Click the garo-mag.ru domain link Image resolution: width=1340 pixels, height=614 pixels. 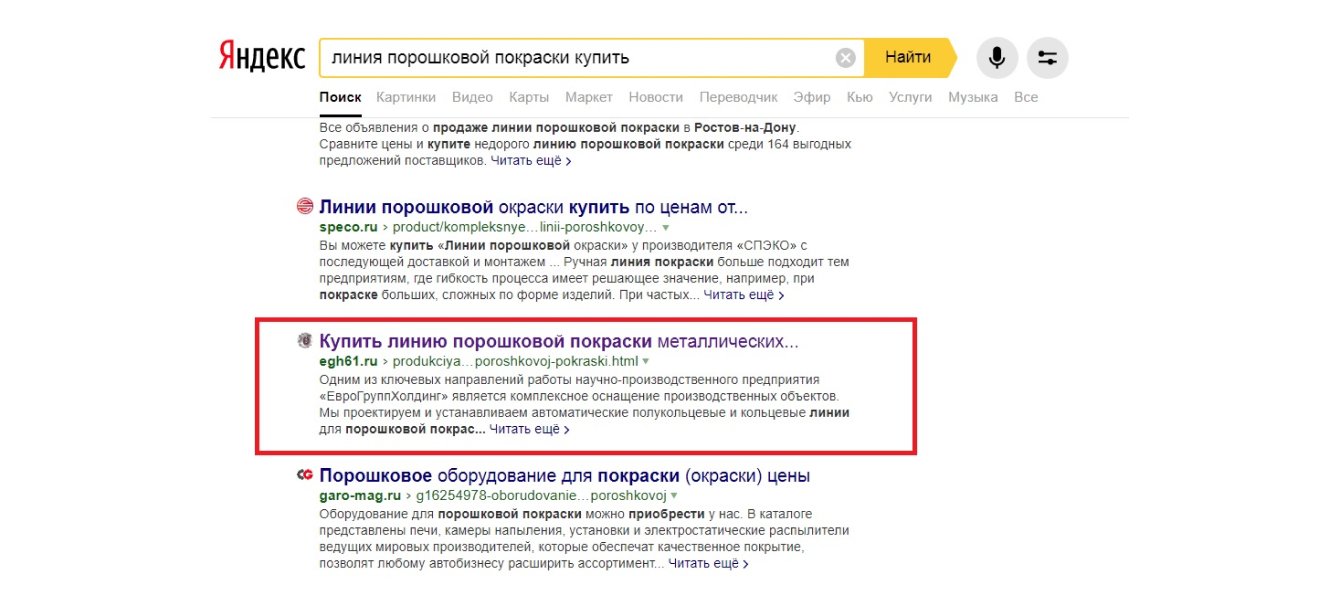click(x=360, y=495)
